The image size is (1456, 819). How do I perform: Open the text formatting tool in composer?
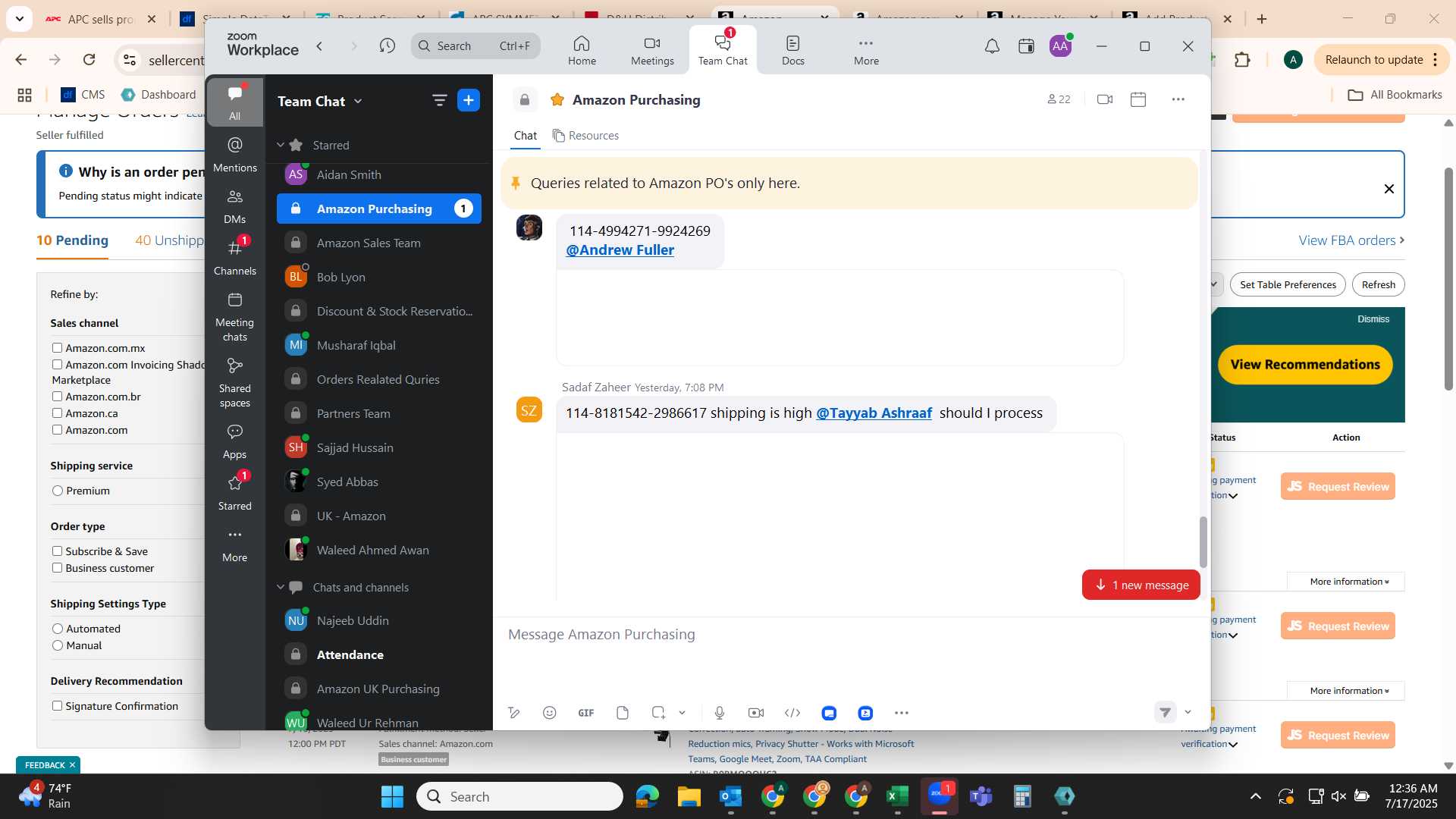[514, 713]
